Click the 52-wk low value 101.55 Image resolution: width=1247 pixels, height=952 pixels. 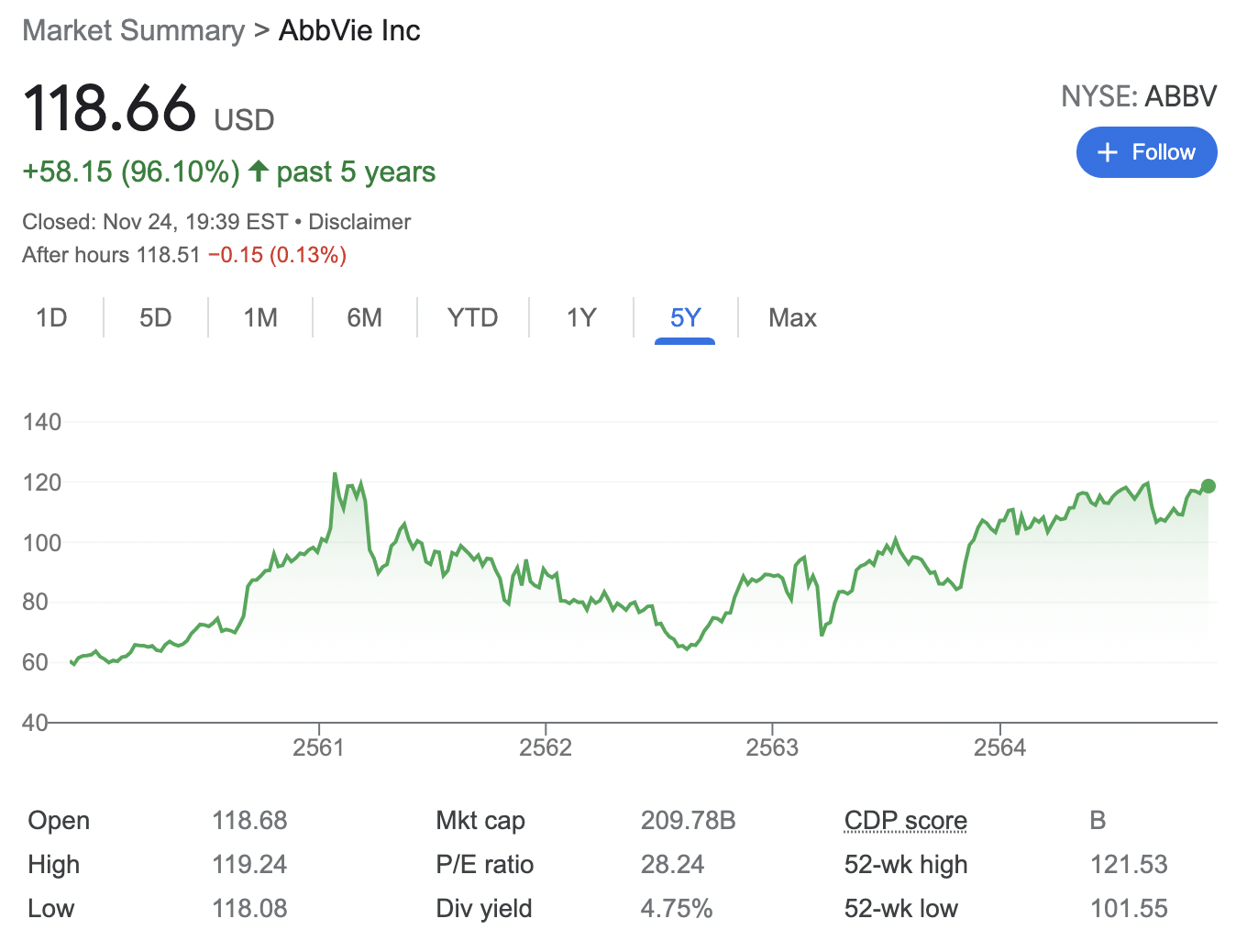pyautogui.click(x=1129, y=908)
